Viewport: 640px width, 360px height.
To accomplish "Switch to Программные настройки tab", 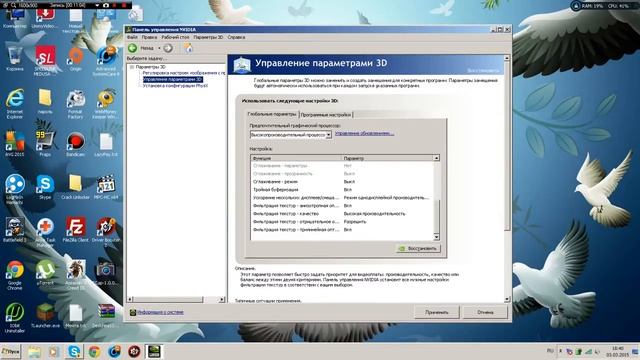I will pos(326,115).
